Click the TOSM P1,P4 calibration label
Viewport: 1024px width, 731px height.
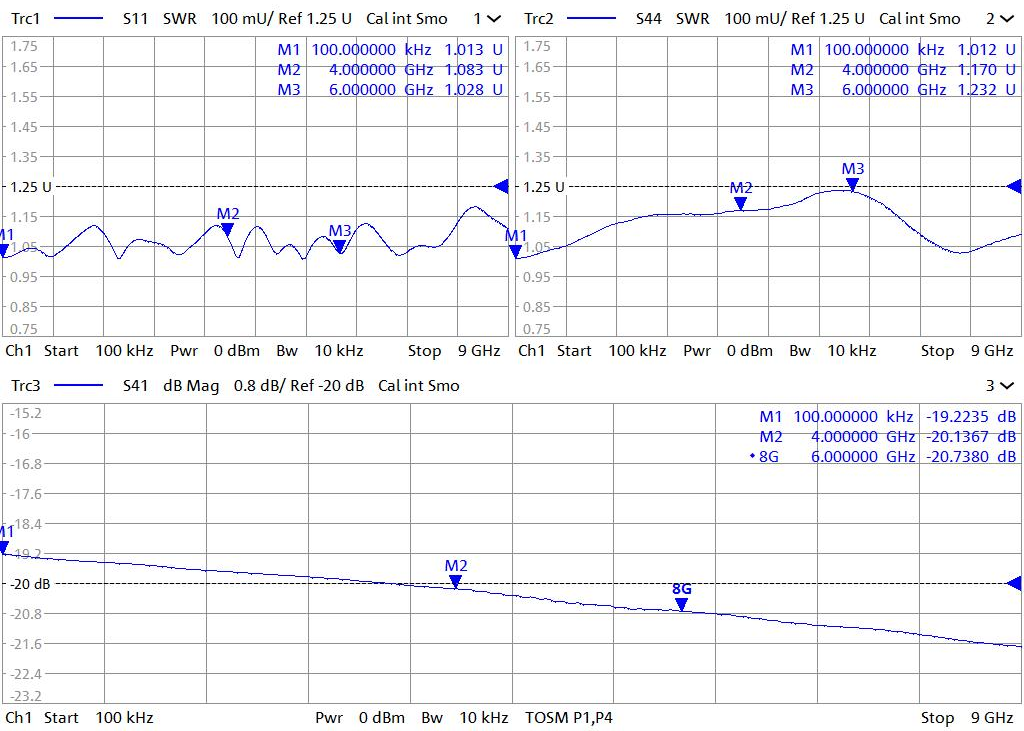click(567, 717)
